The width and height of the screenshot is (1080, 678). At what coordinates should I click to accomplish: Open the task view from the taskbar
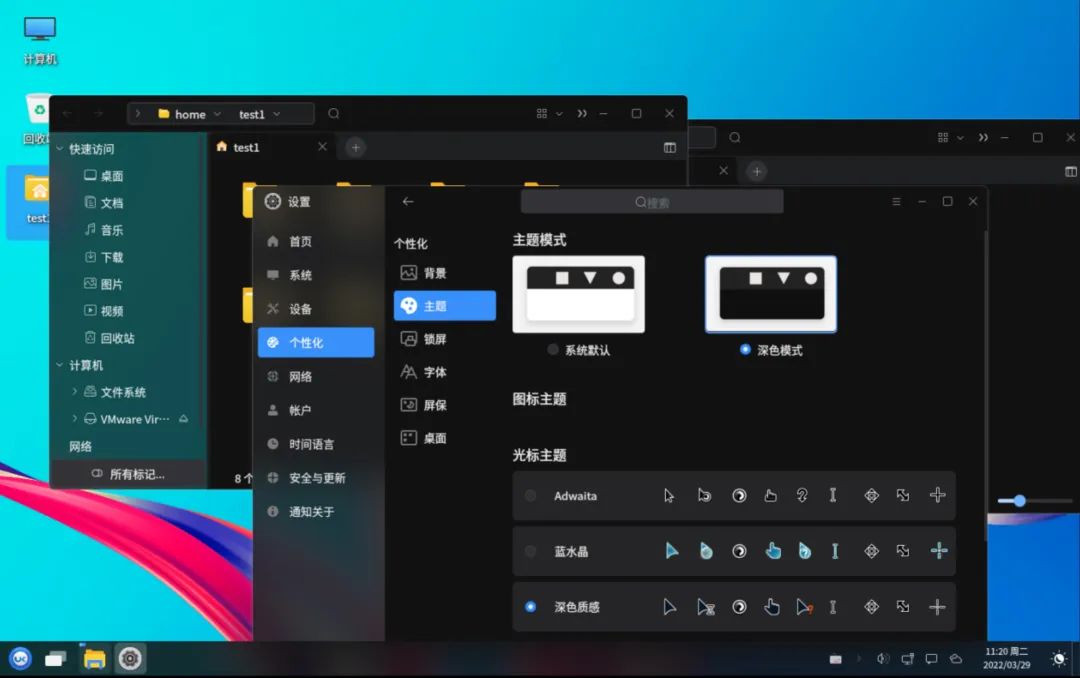pyautogui.click(x=56, y=659)
